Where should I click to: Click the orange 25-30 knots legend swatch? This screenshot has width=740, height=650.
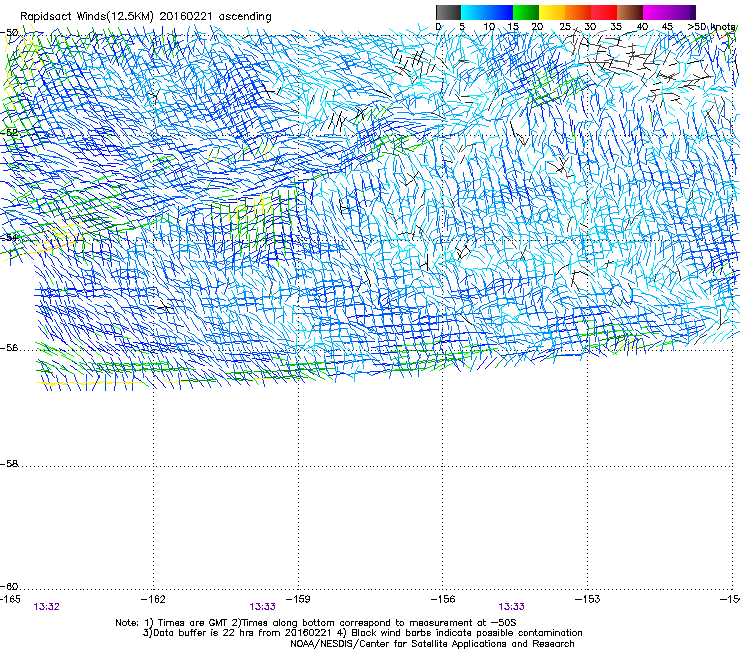[x=578, y=12]
